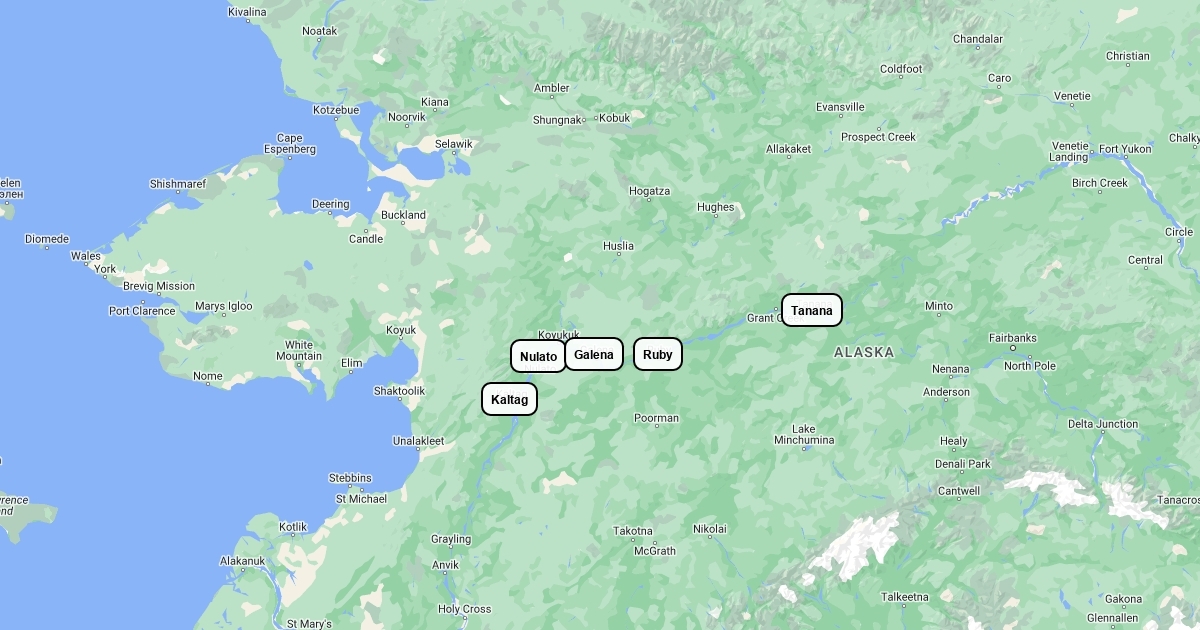Select the Unalakleet place label
The image size is (1200, 630).
pos(418,441)
